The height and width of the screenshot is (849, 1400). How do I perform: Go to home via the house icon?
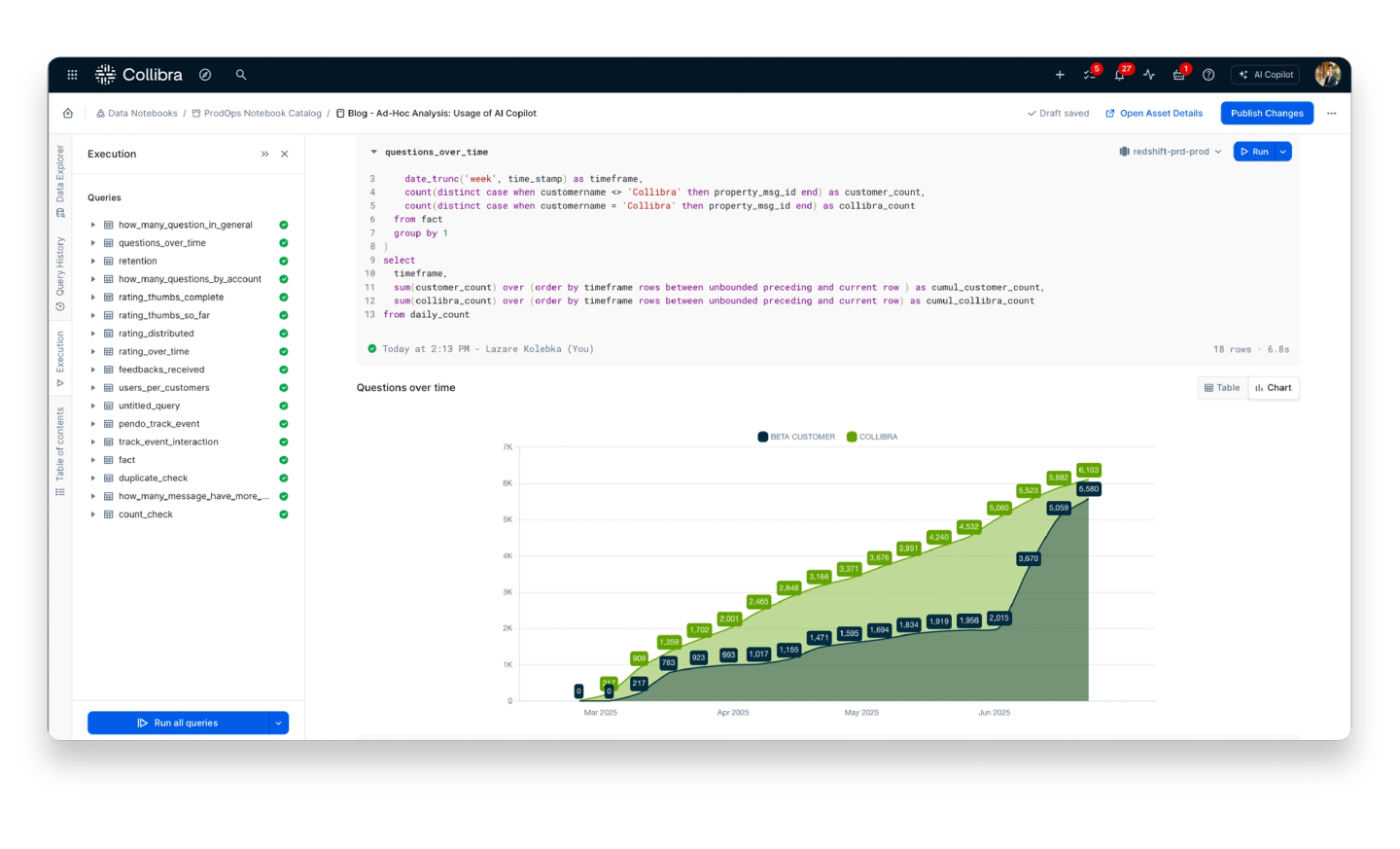(68, 114)
